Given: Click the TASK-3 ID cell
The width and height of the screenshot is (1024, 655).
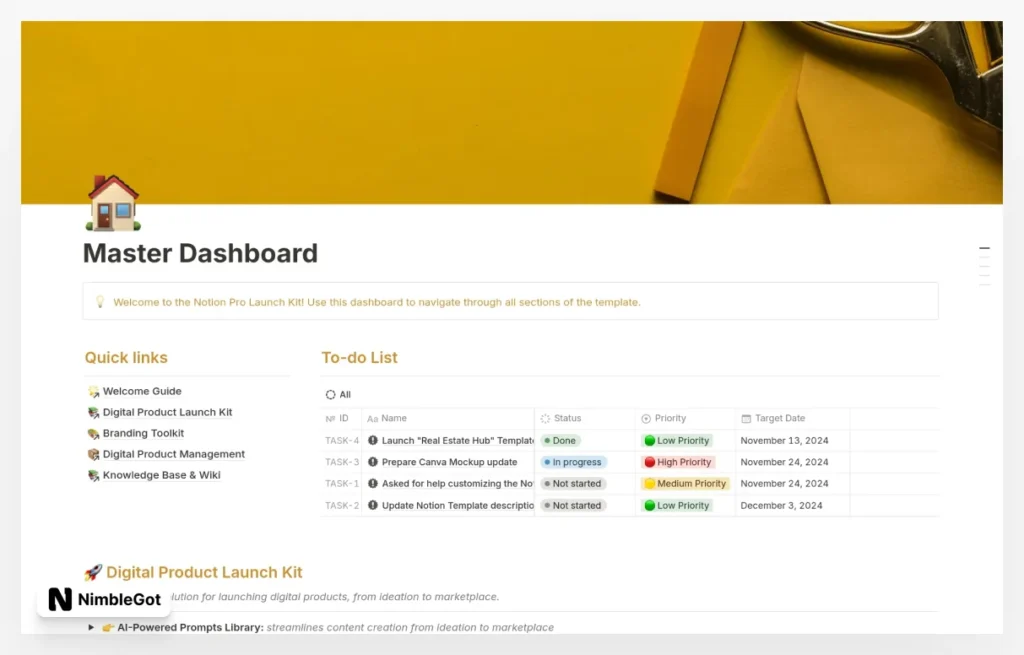Looking at the screenshot, I should pyautogui.click(x=342, y=462).
